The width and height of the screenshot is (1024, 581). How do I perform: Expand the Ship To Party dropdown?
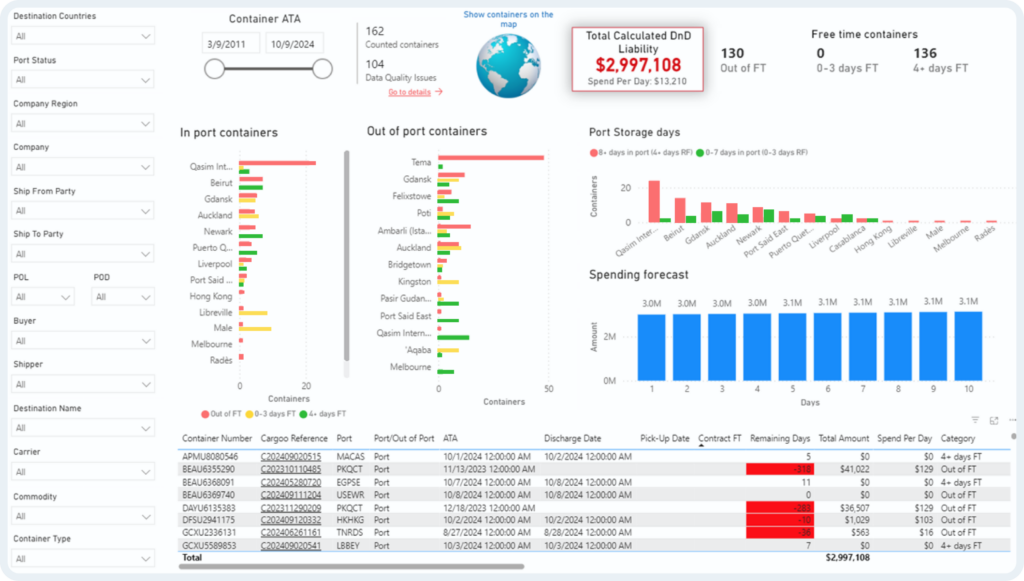pos(83,254)
